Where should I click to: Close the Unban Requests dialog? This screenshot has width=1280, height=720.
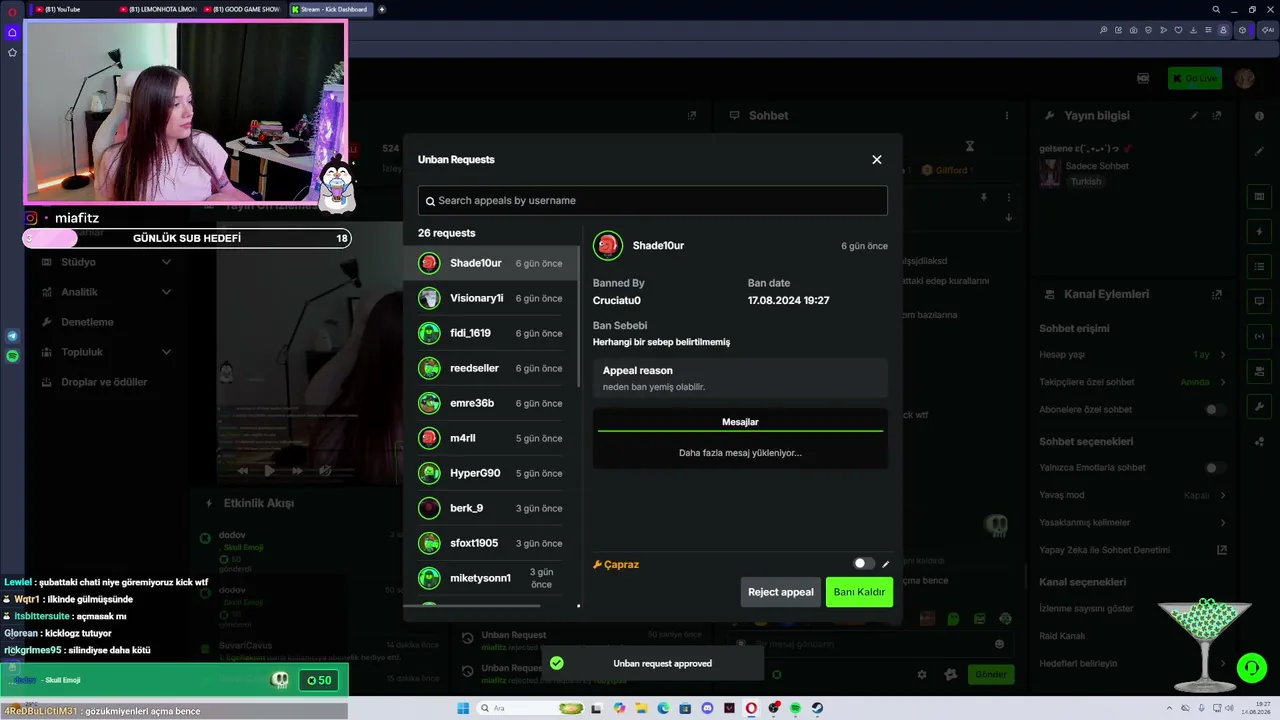point(877,160)
